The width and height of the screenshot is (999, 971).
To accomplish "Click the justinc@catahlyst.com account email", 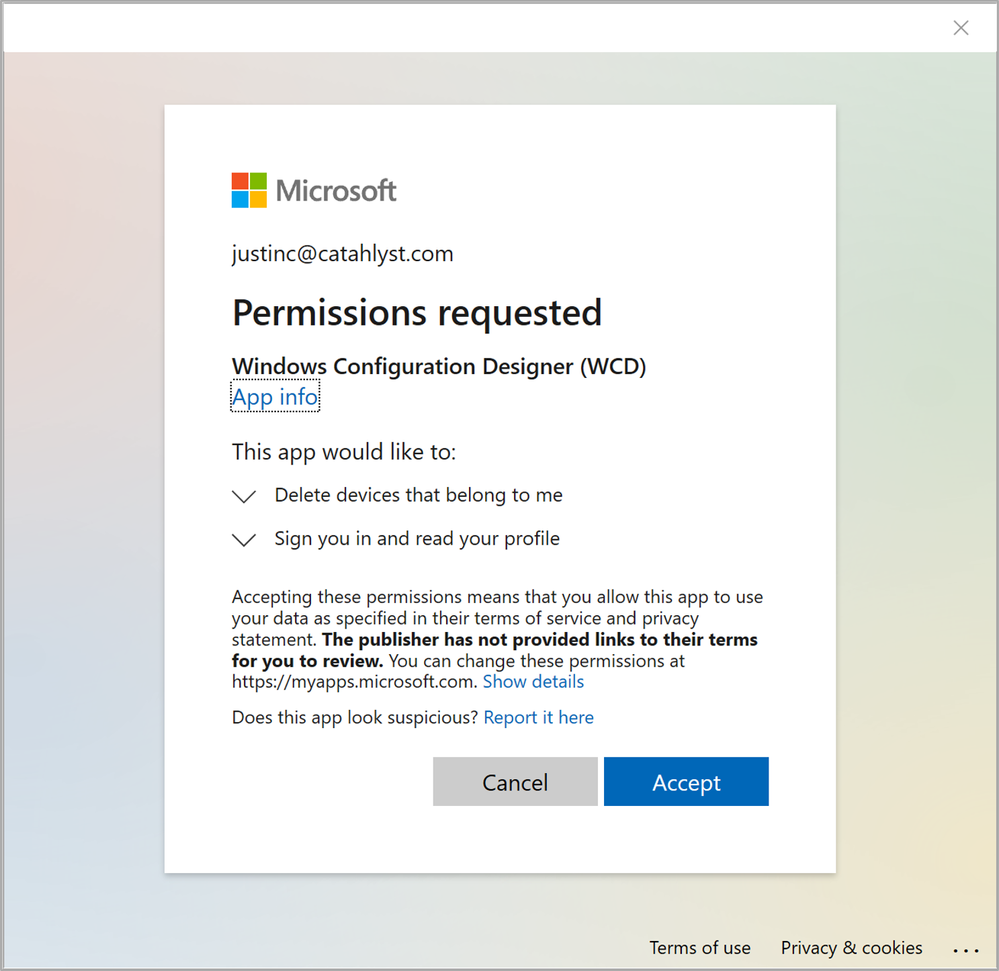I will click(343, 254).
